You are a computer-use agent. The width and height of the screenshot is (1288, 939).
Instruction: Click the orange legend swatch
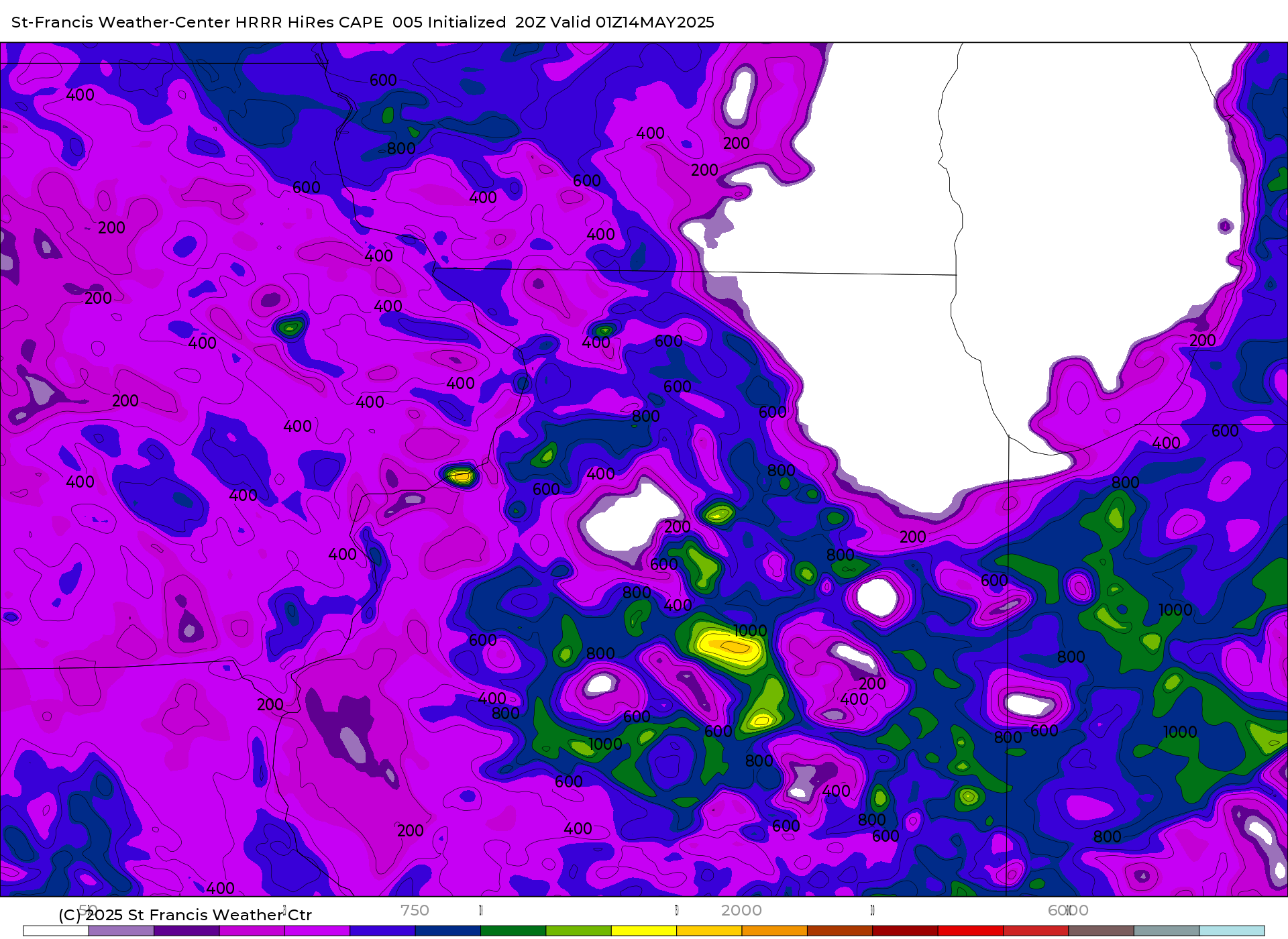tap(775, 931)
